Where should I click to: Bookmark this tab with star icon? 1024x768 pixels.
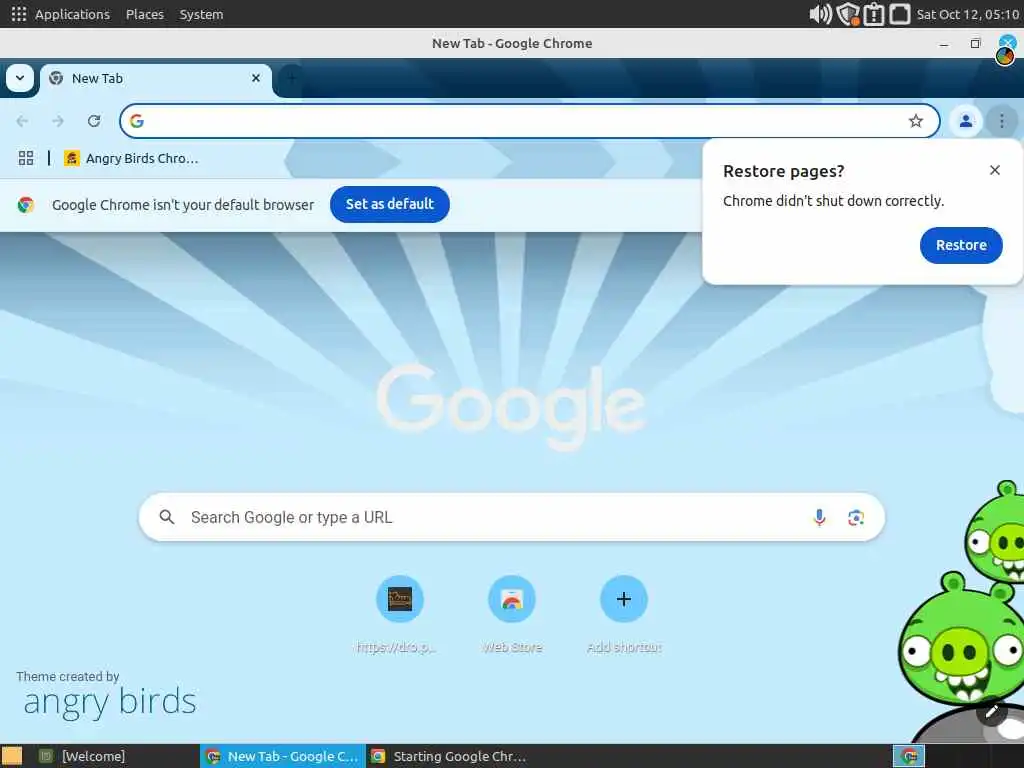point(916,121)
